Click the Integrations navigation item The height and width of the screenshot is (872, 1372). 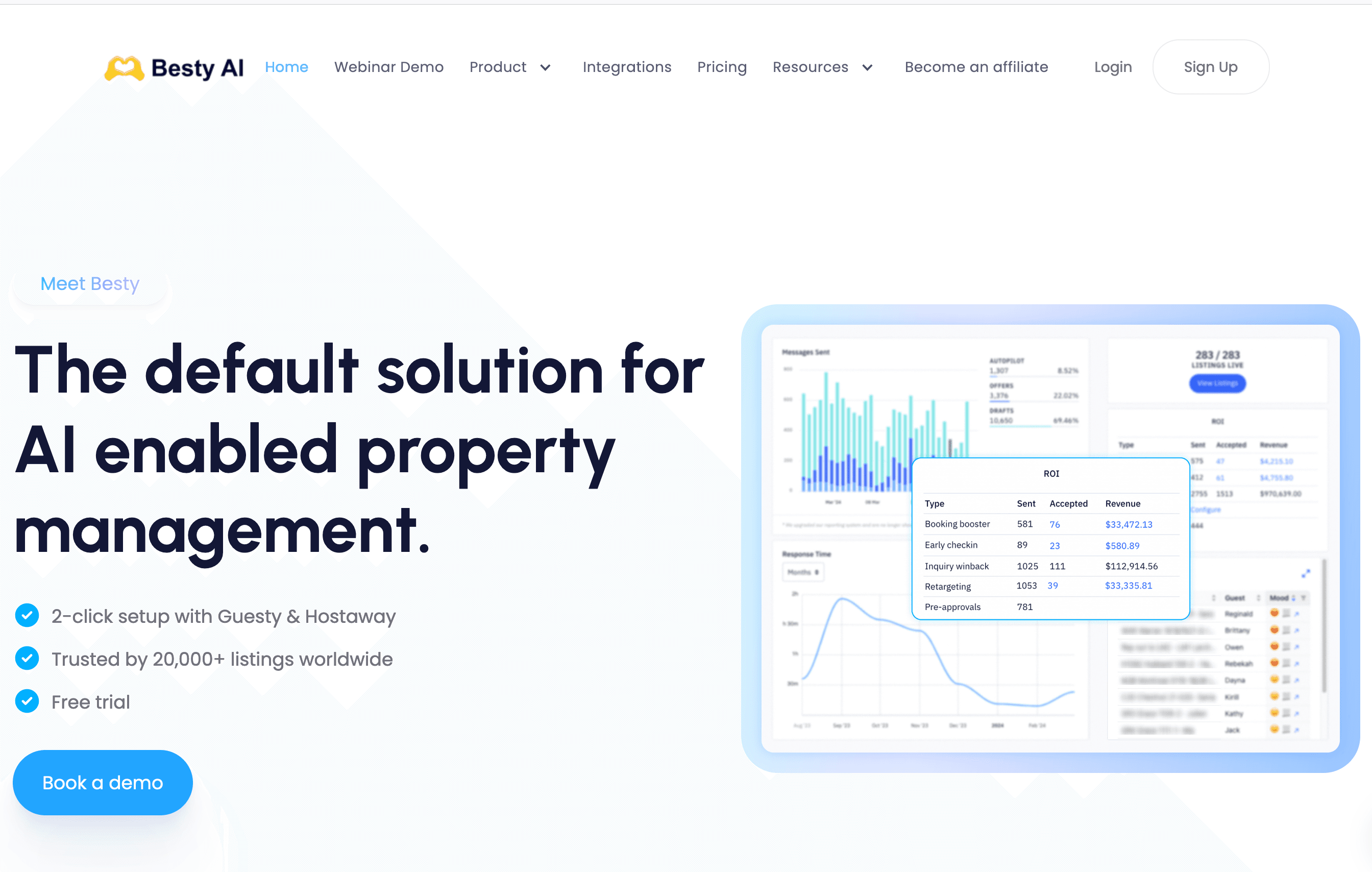click(627, 67)
